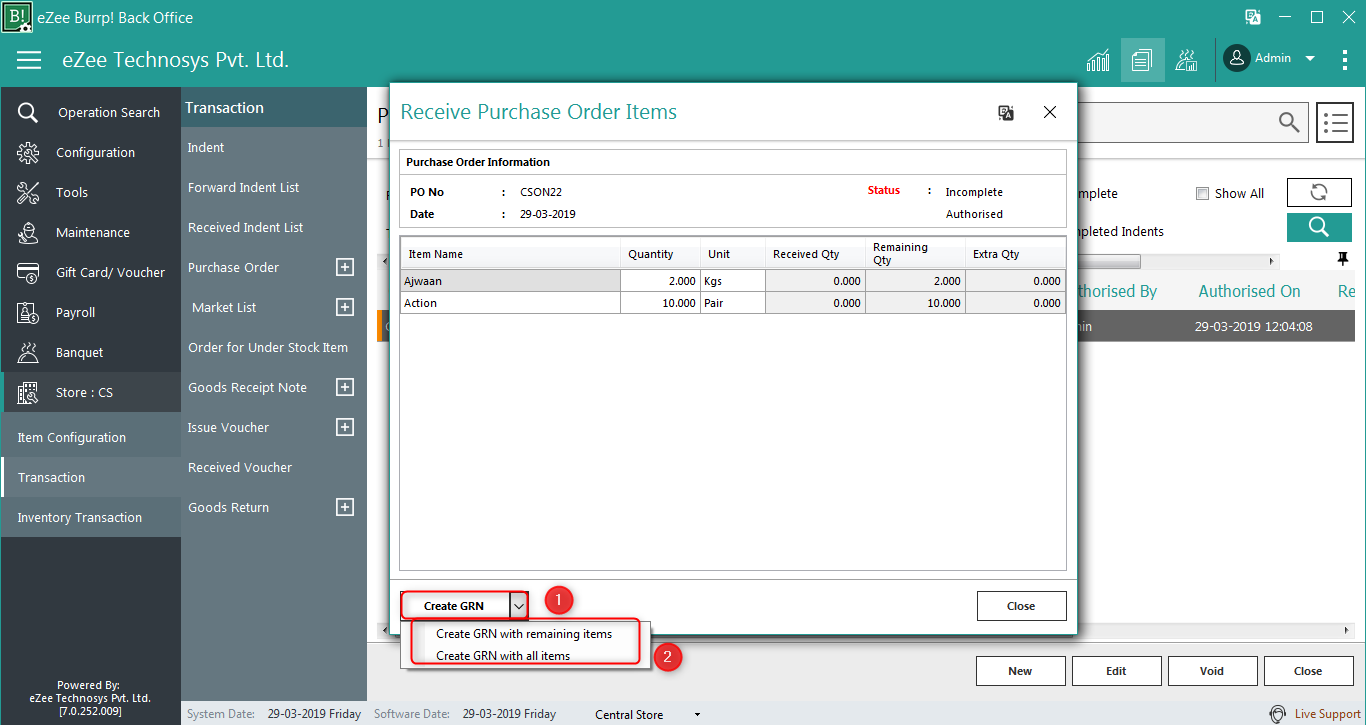1366x725 pixels.
Task: Click the Operation Search magnifier icon
Action: pyautogui.click(x=28, y=113)
